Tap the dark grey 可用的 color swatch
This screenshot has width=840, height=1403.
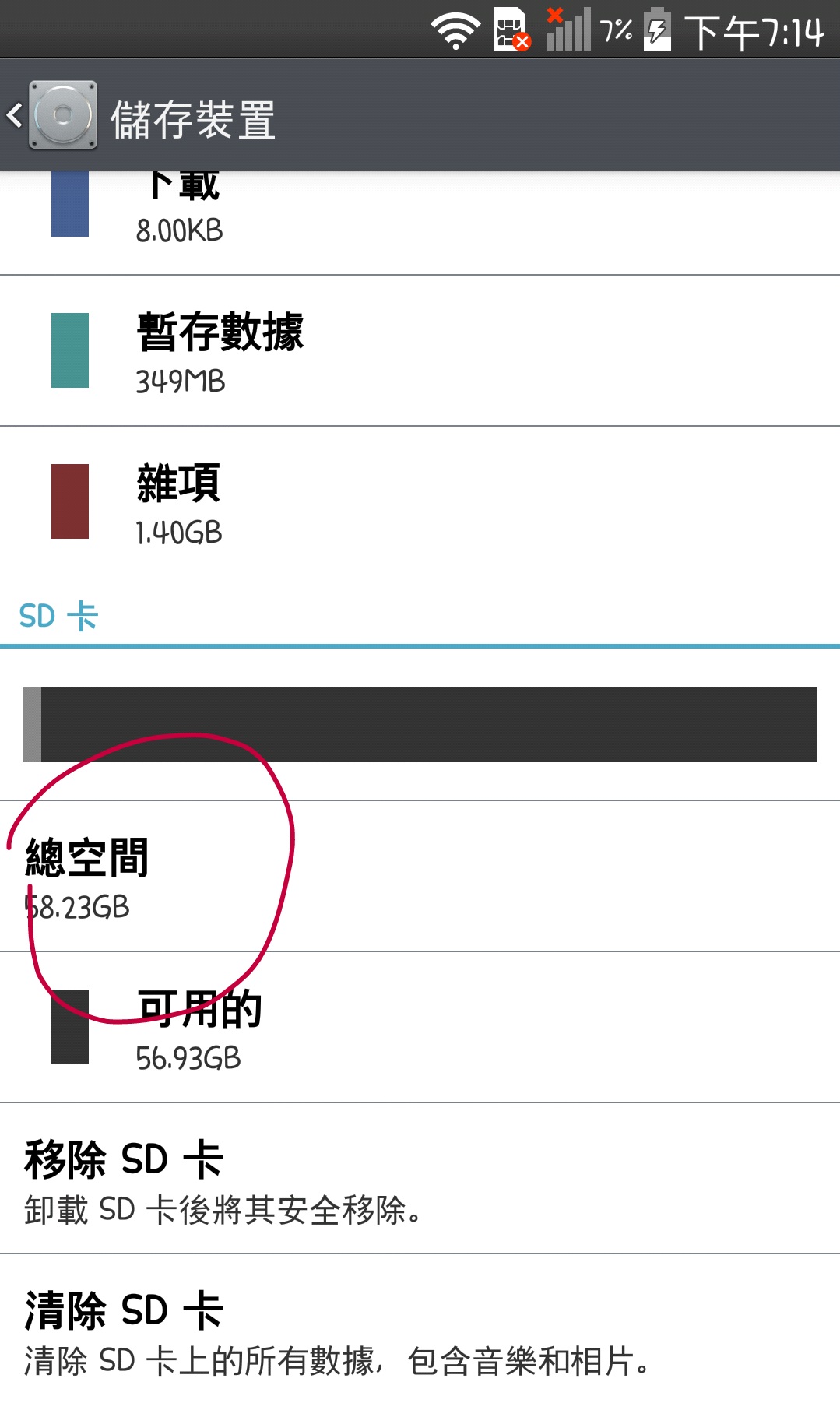pyautogui.click(x=70, y=1026)
